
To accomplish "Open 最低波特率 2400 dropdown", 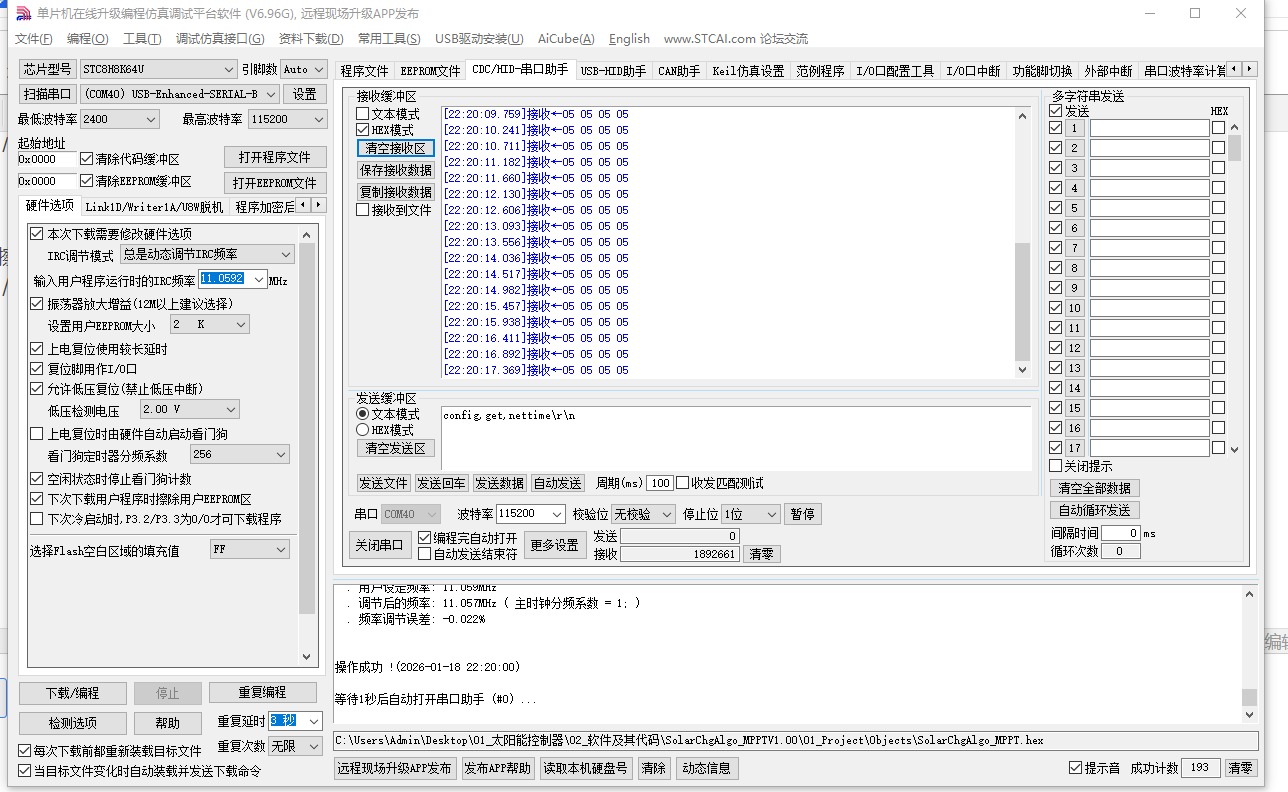I will pos(119,119).
